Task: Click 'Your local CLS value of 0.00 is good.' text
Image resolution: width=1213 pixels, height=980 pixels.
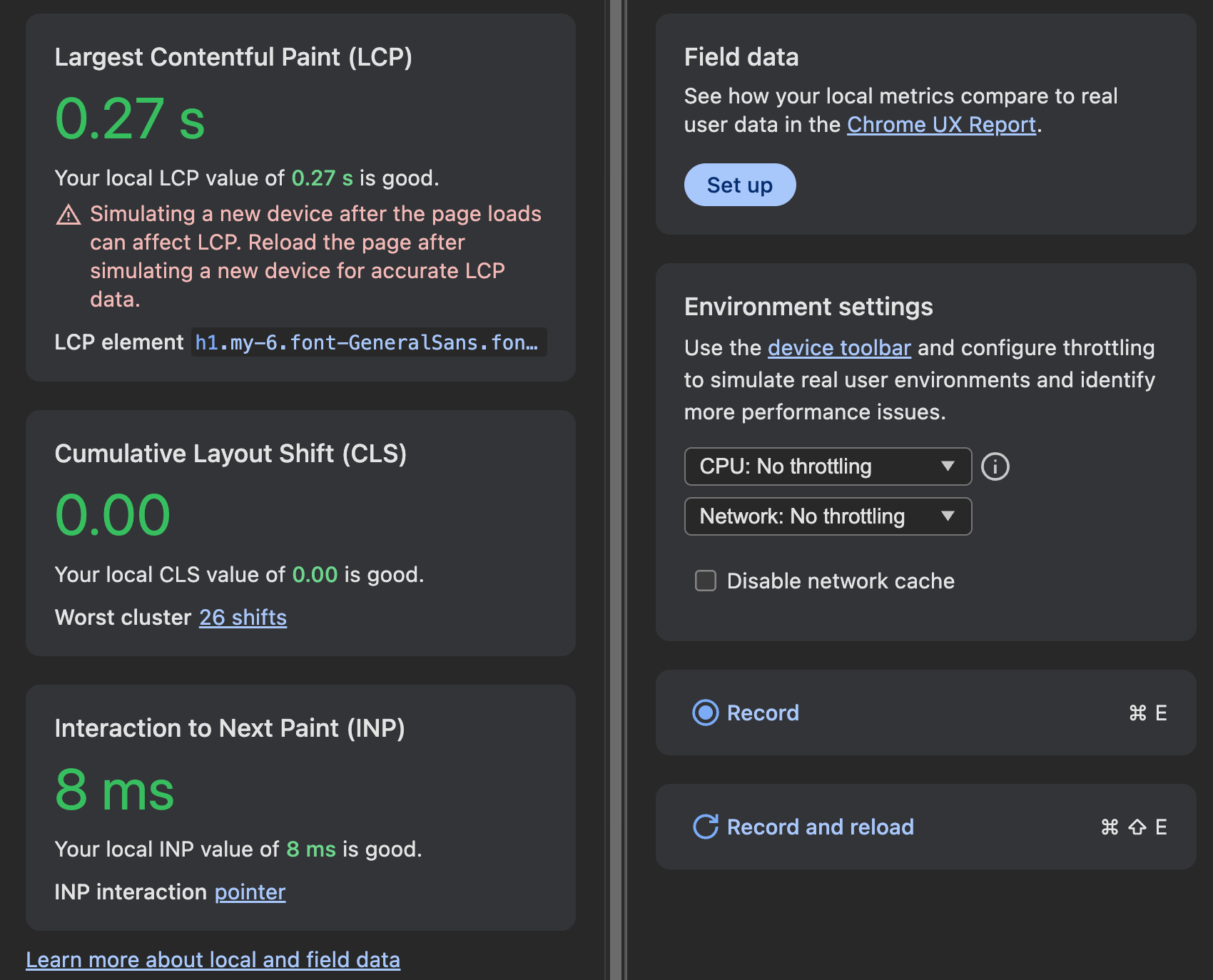Action: [239, 575]
